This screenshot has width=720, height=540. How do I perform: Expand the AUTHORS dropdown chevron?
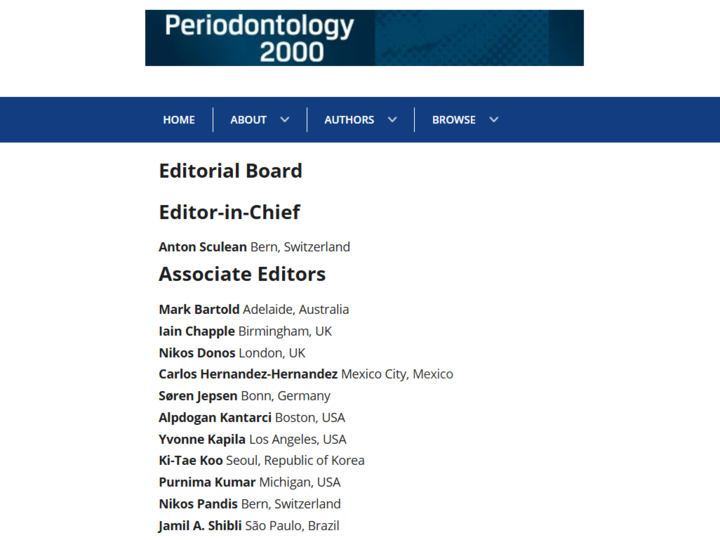click(x=392, y=120)
